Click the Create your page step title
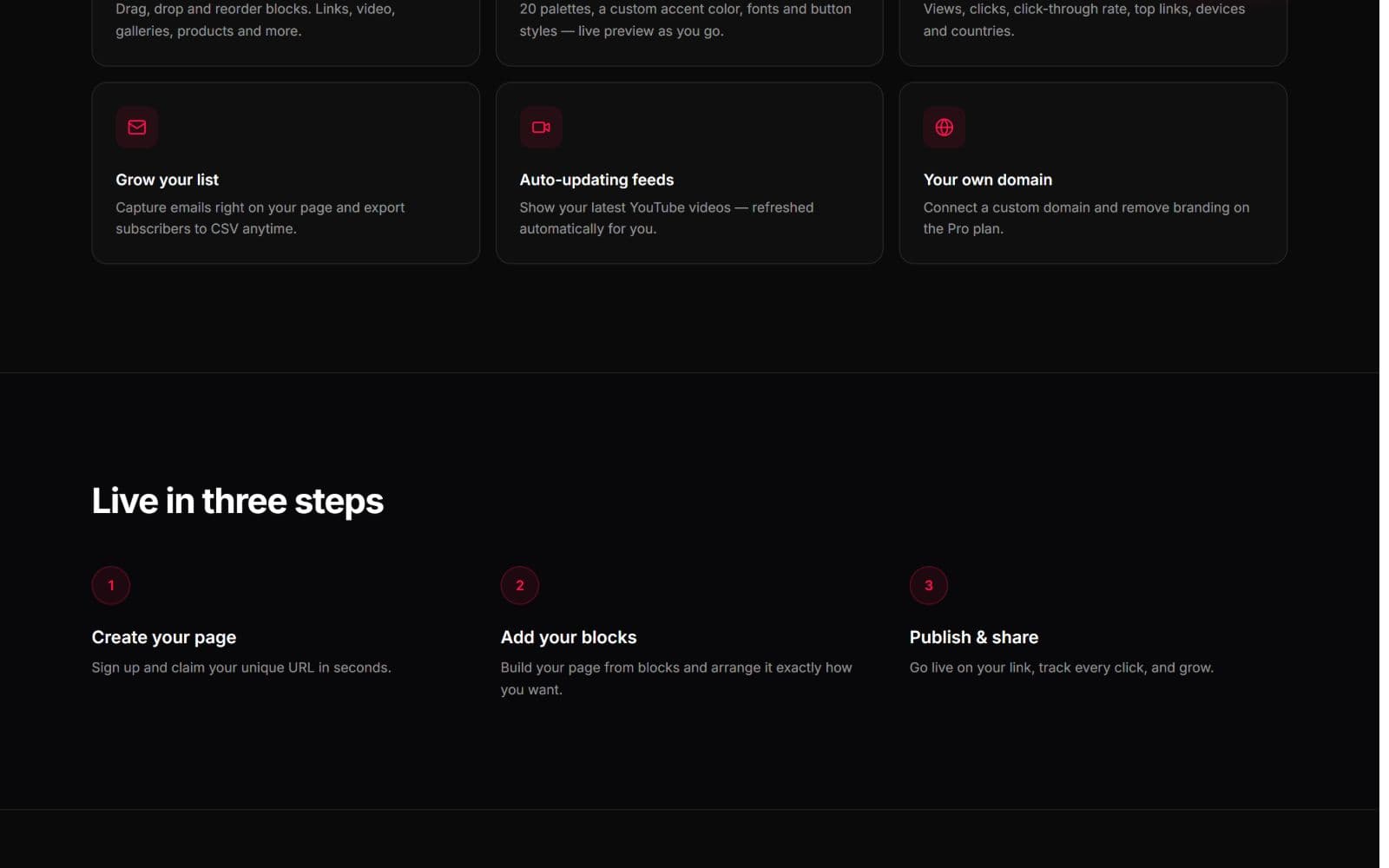The width and height of the screenshot is (1389, 868). click(164, 637)
